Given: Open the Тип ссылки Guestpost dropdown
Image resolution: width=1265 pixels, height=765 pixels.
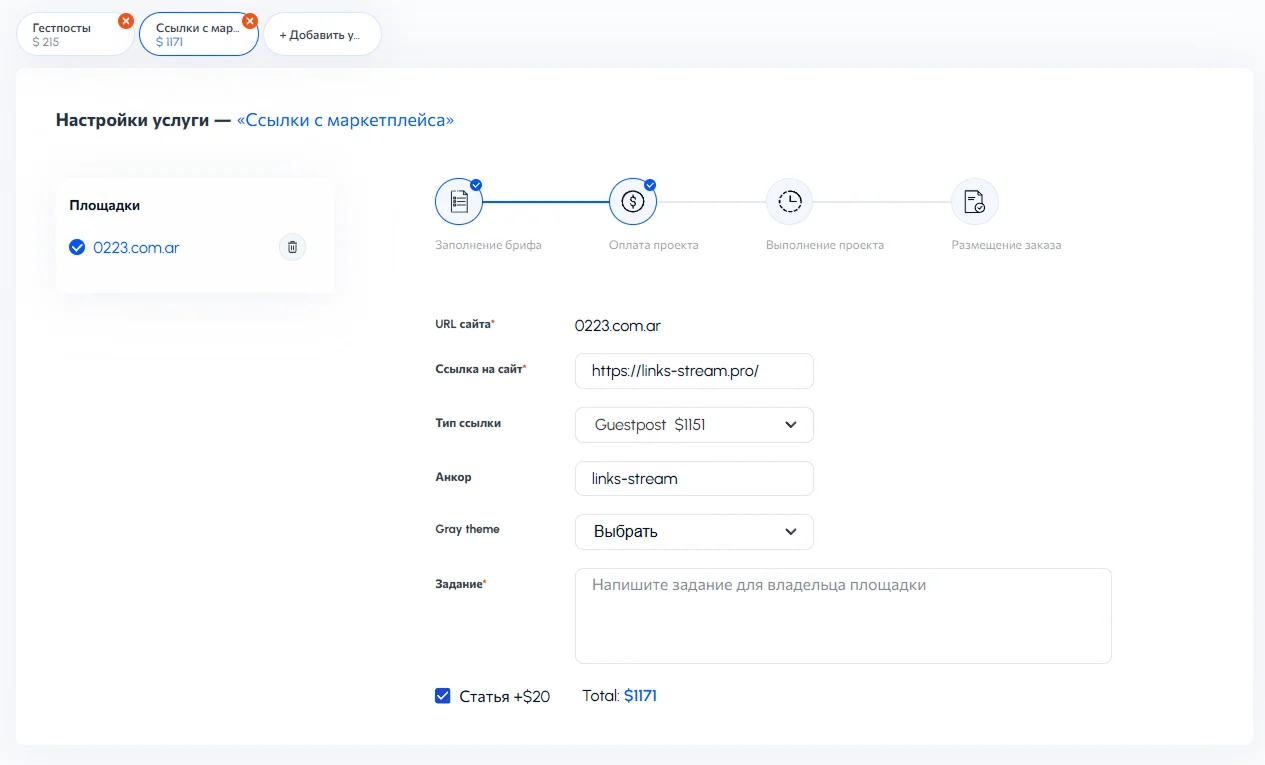Looking at the screenshot, I should pyautogui.click(x=694, y=425).
